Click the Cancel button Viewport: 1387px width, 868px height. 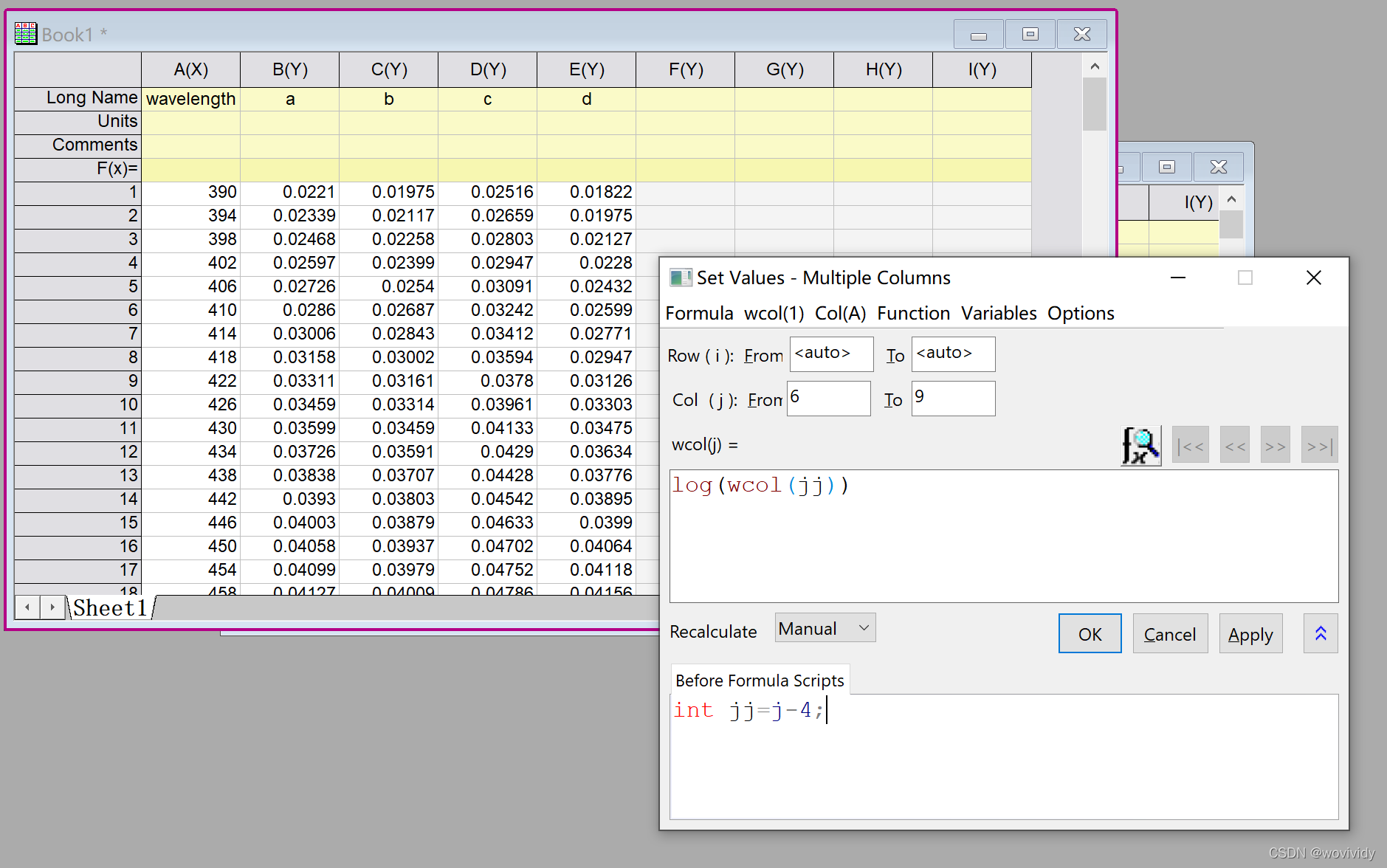coord(1170,633)
